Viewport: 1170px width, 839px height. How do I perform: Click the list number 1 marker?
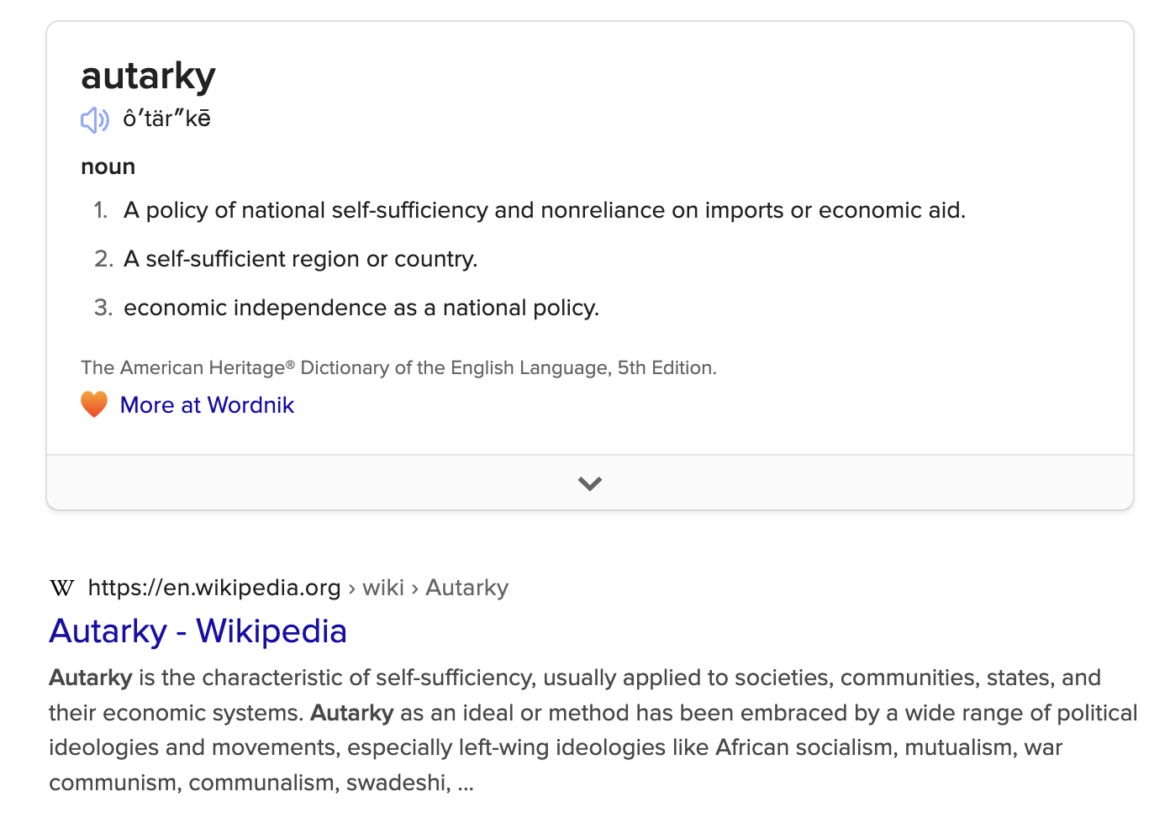100,211
